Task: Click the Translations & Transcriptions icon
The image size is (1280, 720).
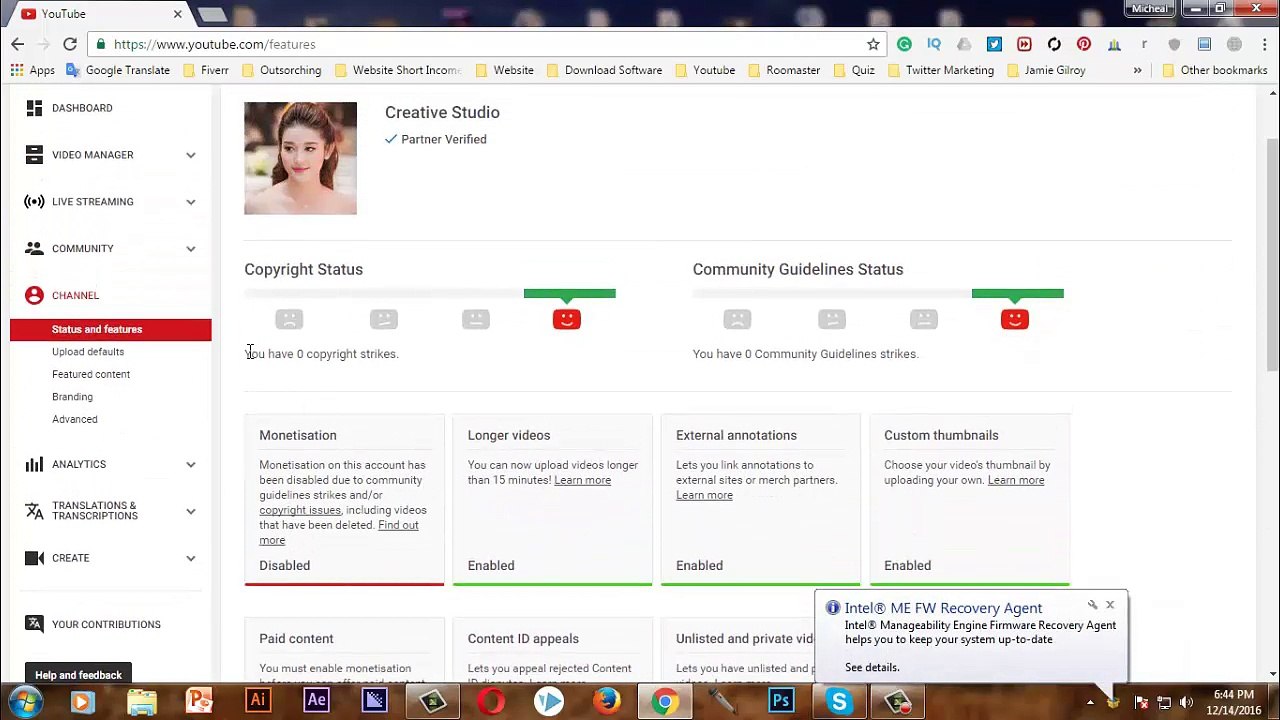Action: click(34, 511)
